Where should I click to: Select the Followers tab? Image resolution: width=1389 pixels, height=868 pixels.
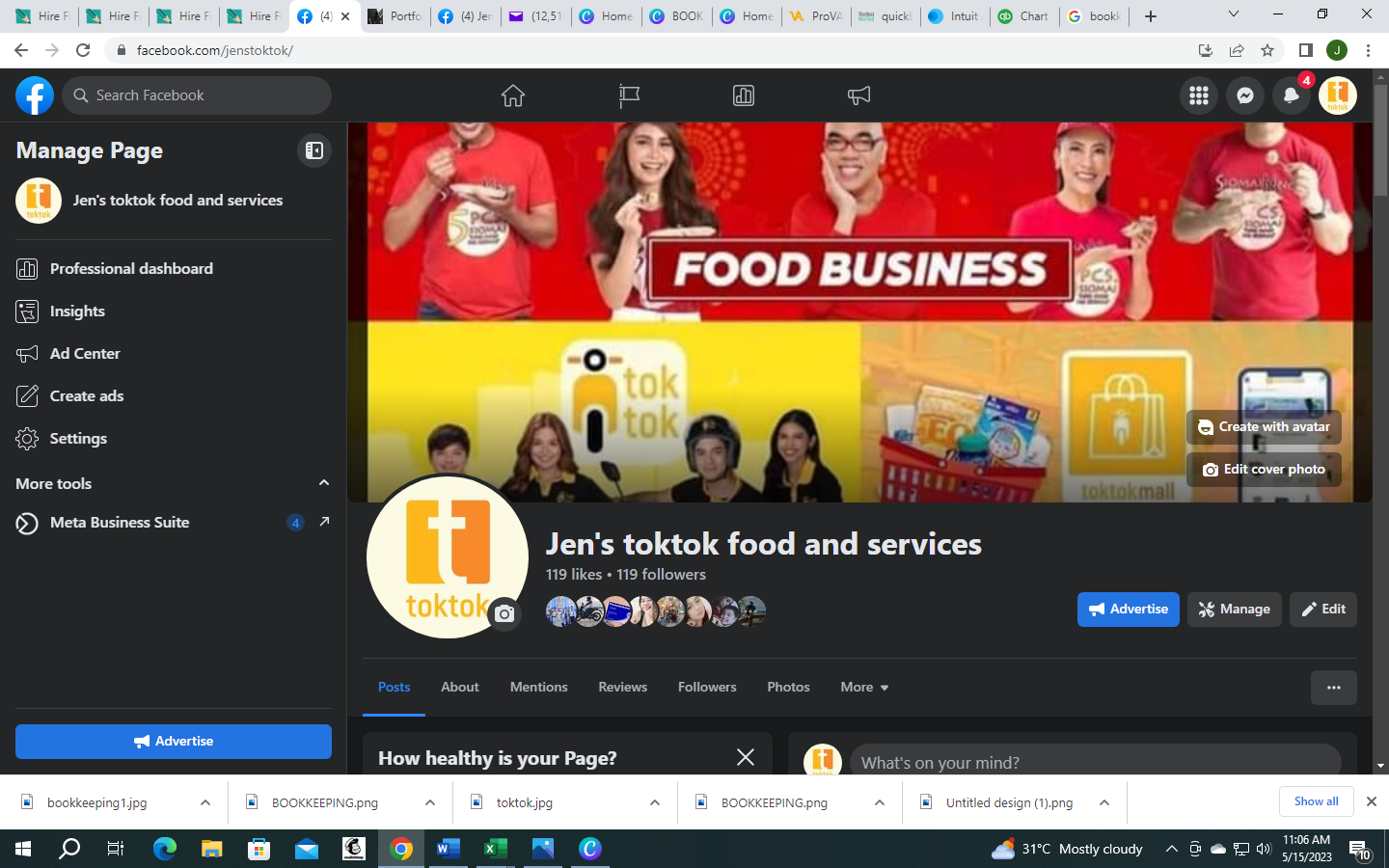(x=707, y=688)
